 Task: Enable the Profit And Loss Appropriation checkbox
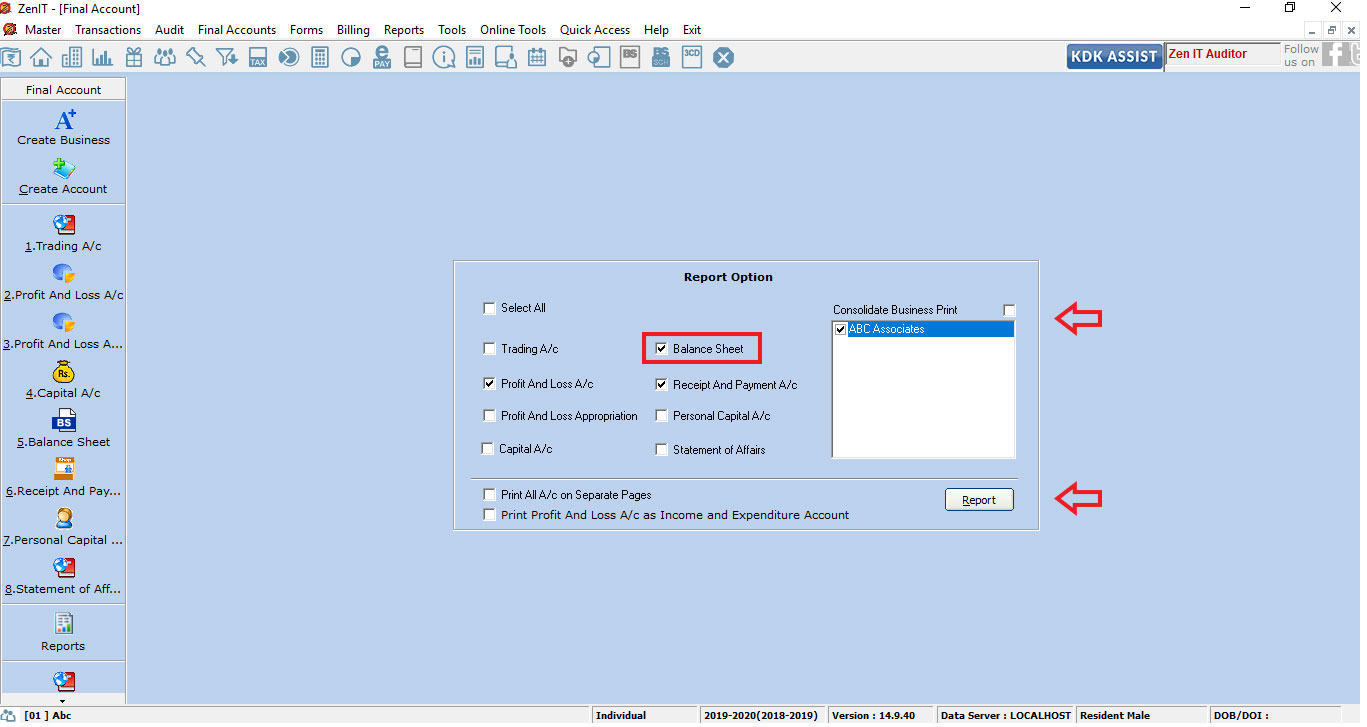489,415
